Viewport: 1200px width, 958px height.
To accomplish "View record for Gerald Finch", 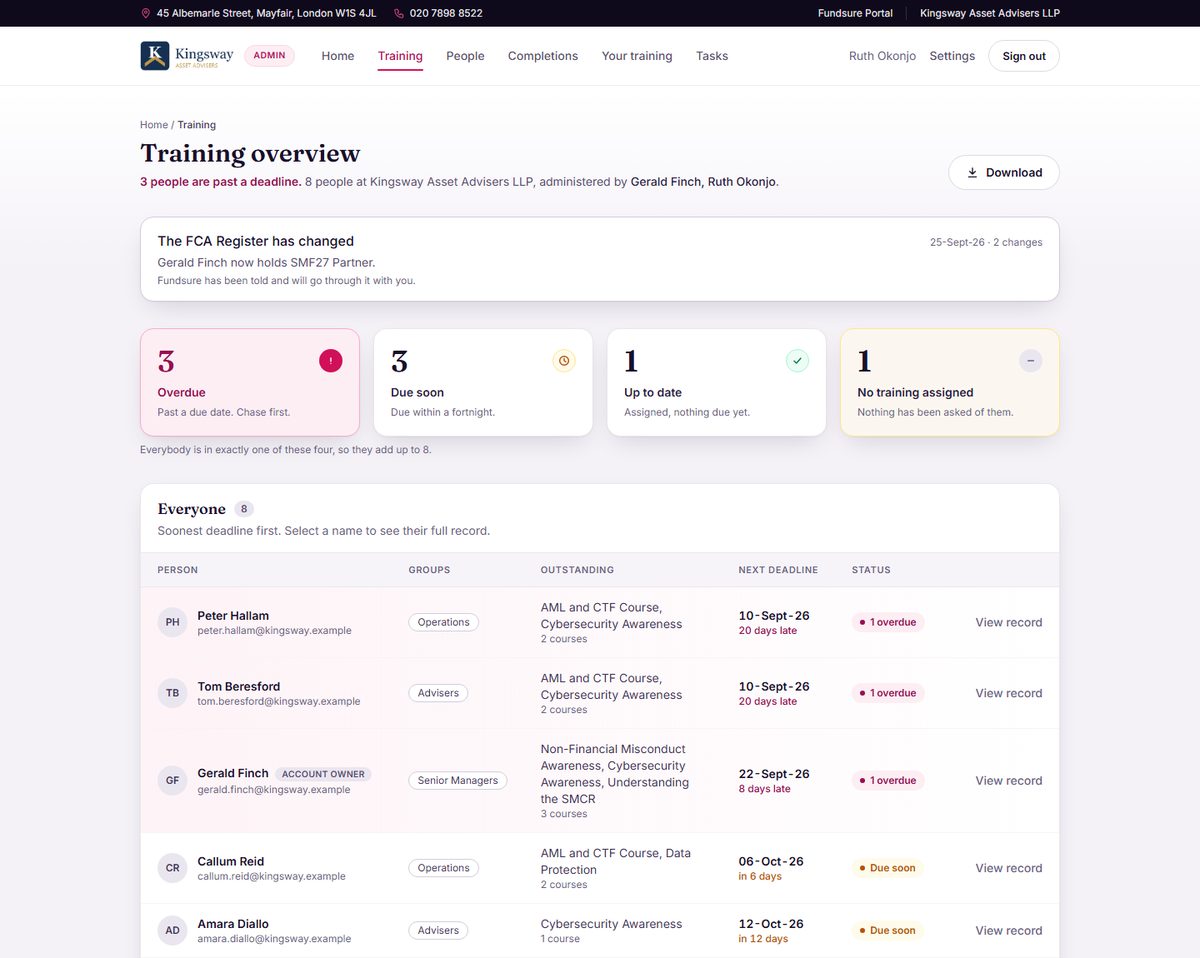I will (1009, 781).
